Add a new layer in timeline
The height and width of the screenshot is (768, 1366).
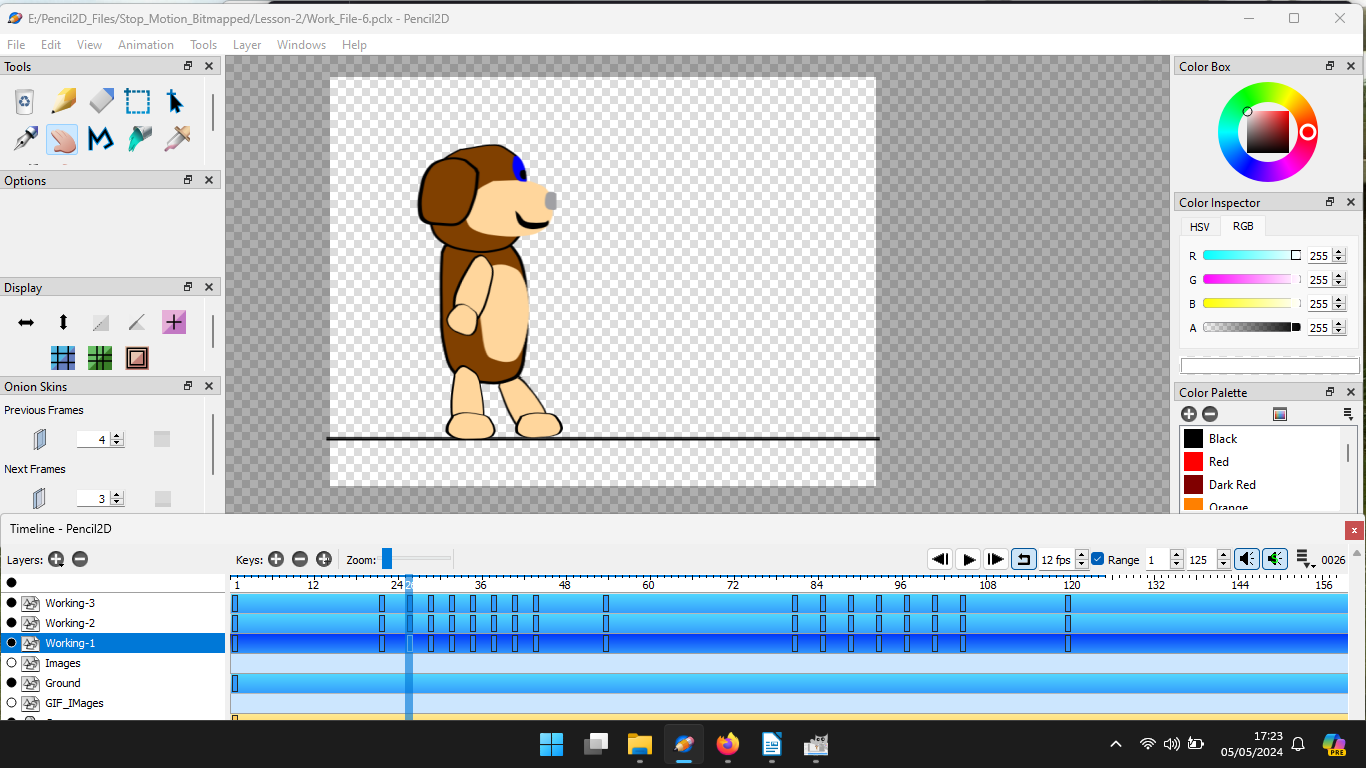click(56, 559)
